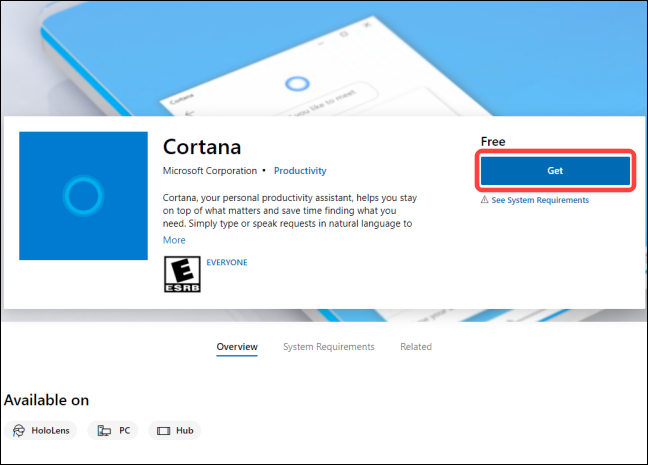648x465 pixels.
Task: Click the EVERYONE rating link
Action: [229, 262]
